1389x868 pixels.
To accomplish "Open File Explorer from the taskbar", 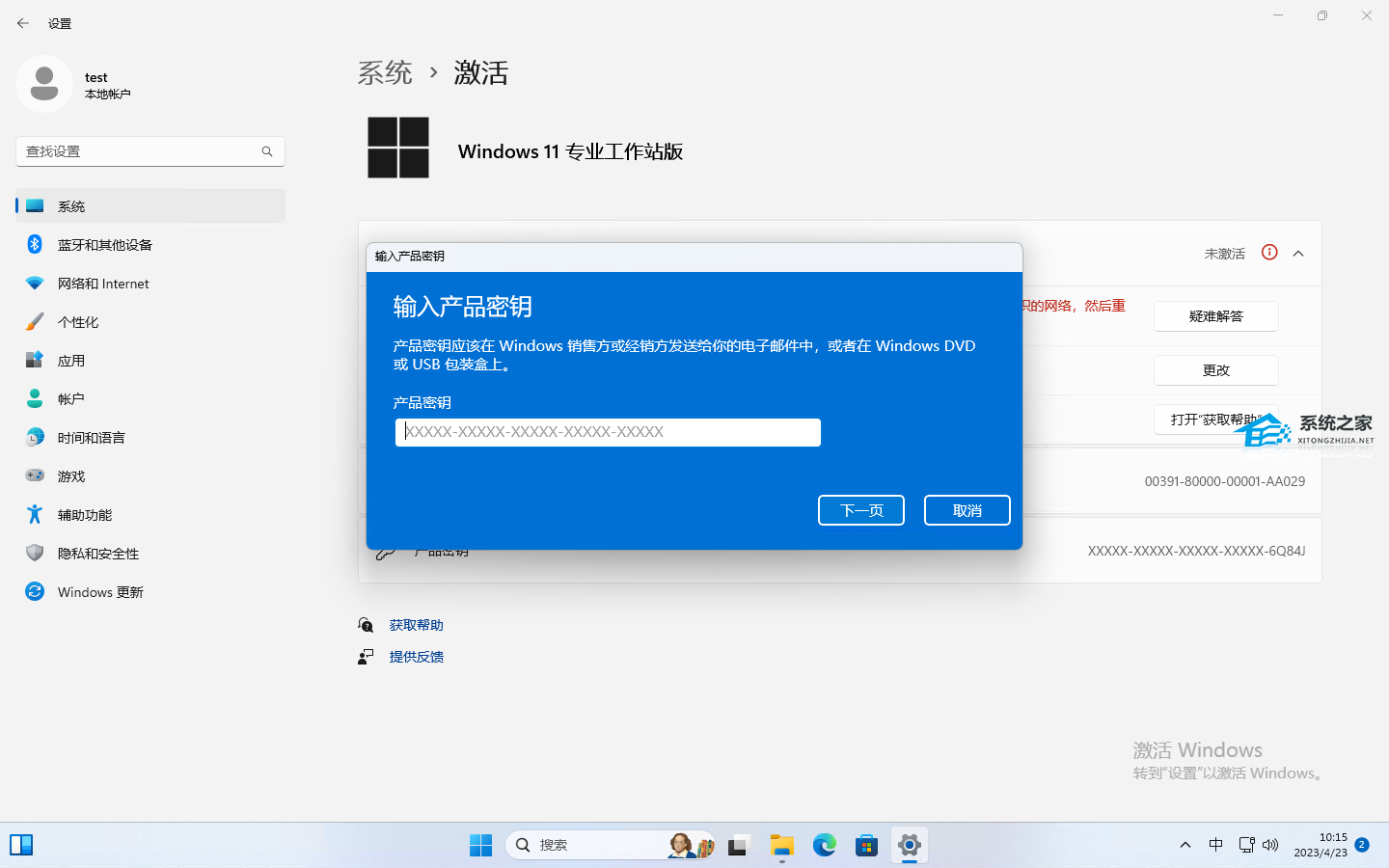I will [781, 845].
